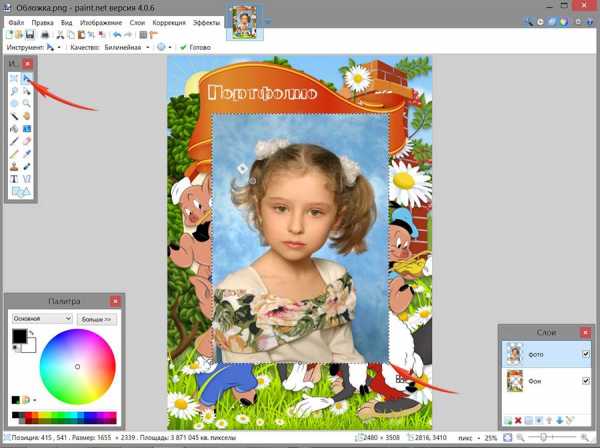Click the Cut scissors toolbar icon
This screenshot has height=448, width=600.
(x=60, y=35)
